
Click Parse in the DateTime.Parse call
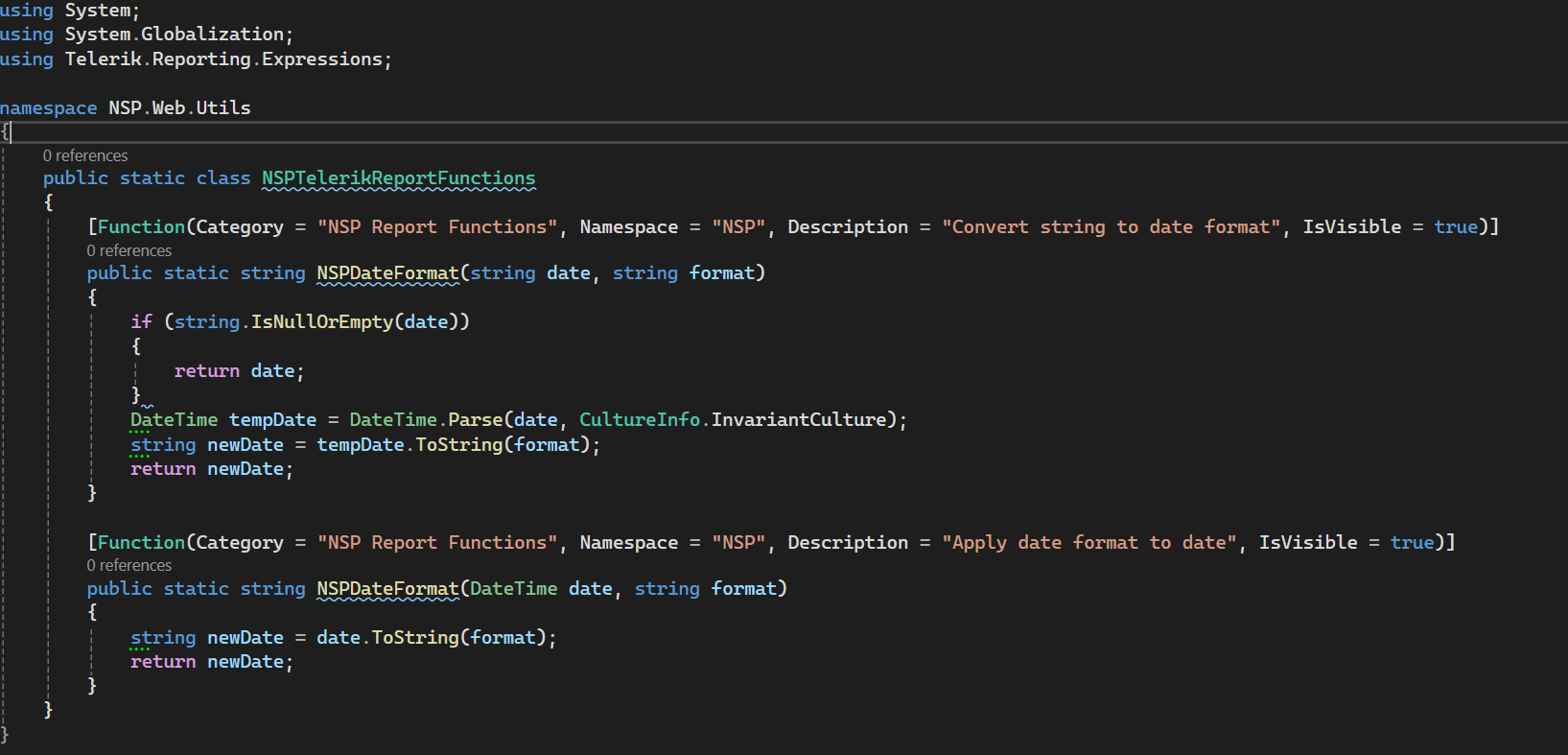pos(475,419)
